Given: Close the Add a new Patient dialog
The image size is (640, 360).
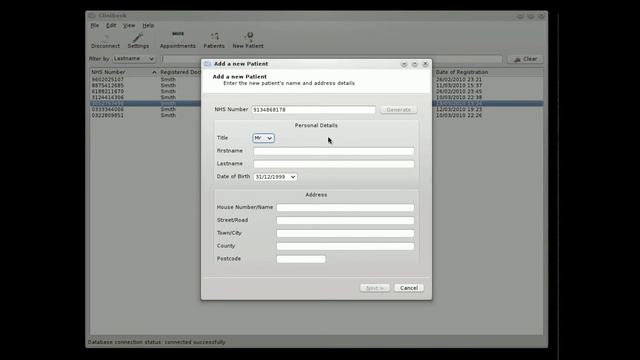Looking at the screenshot, I should click(x=425, y=64).
